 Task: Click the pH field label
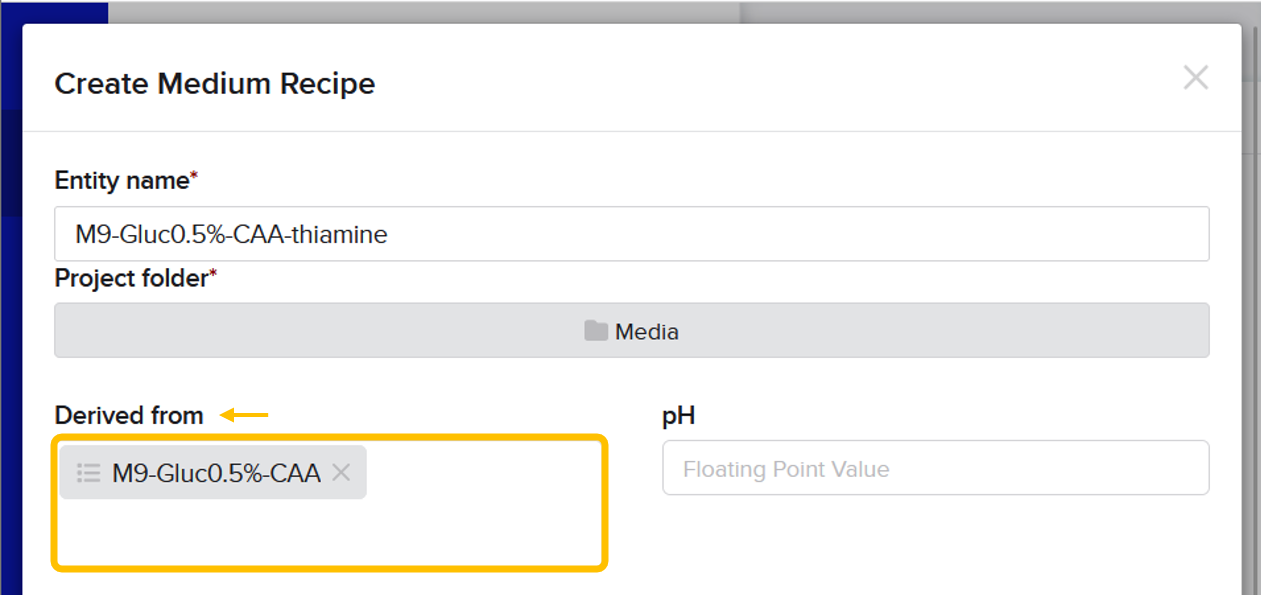[678, 416]
